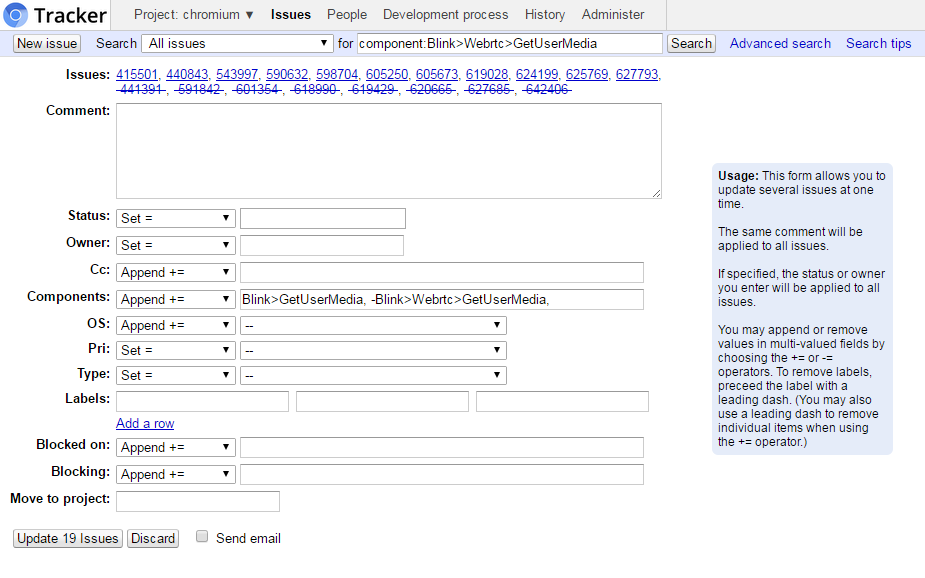Expand the Status operator dropdown
The width and height of the screenshot is (925, 578).
176,218
